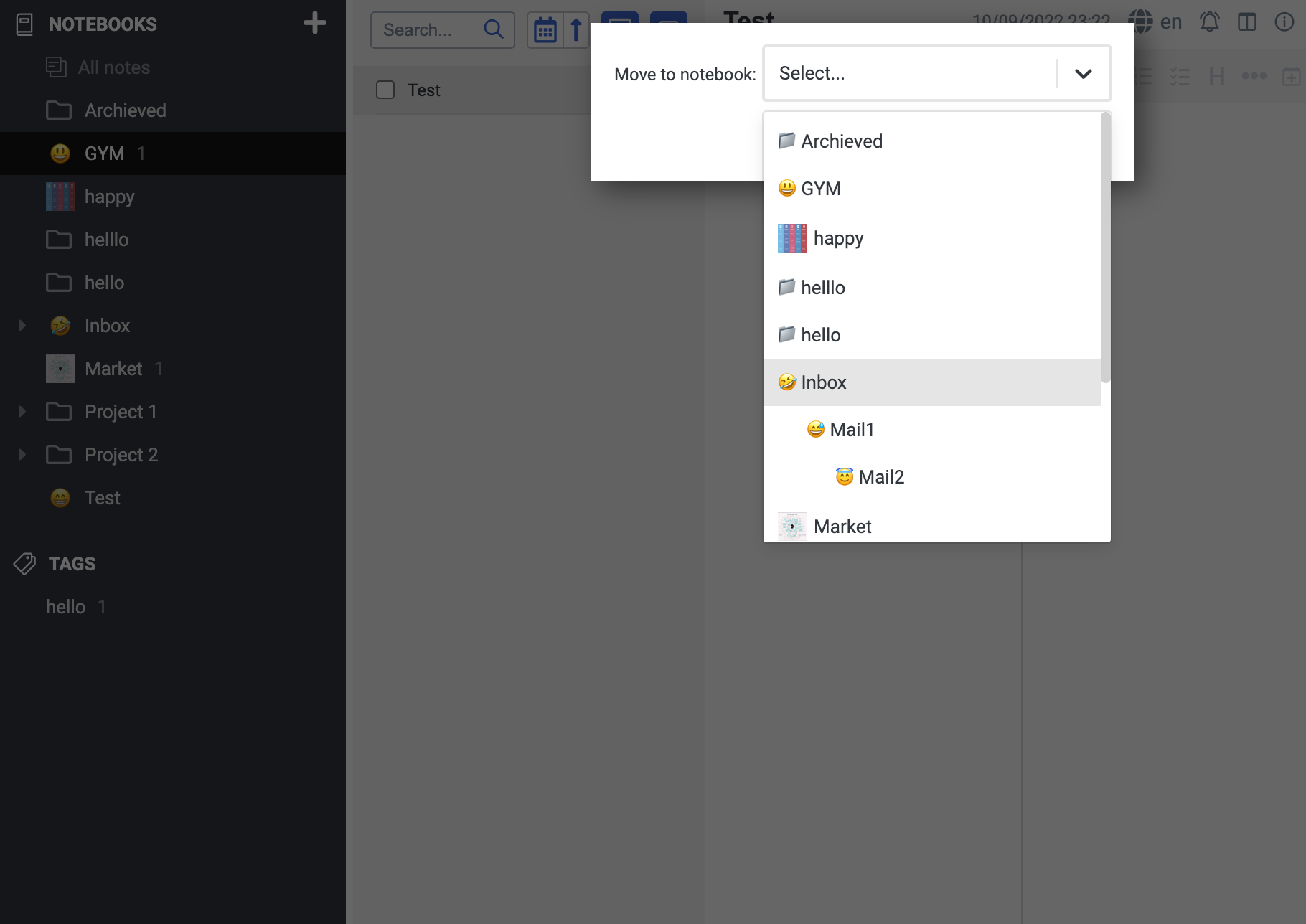1306x924 pixels.
Task: Select the numbered list formatting icon
Action: (1142, 76)
